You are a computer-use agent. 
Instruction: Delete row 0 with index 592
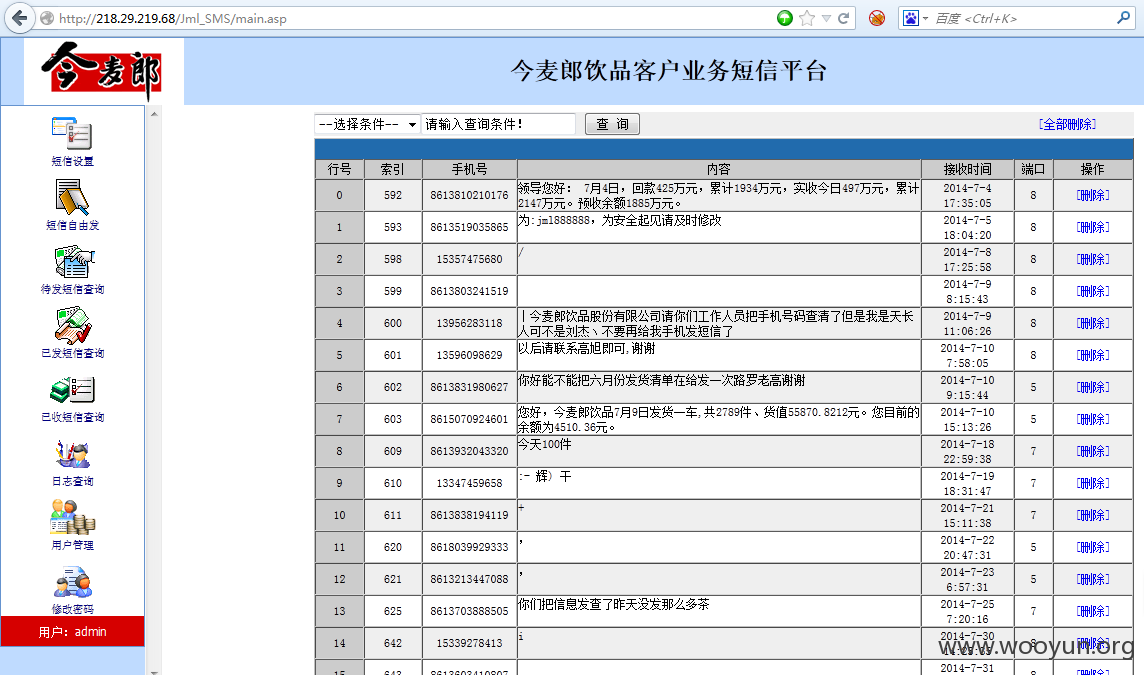(x=1092, y=196)
